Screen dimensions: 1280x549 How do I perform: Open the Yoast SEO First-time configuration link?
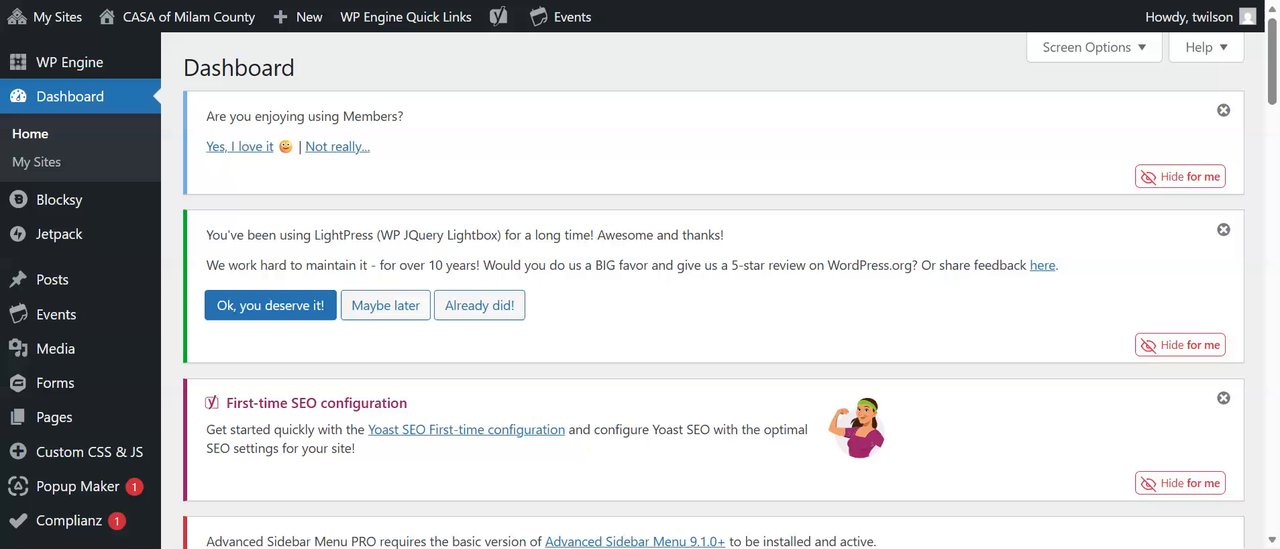tap(466, 430)
